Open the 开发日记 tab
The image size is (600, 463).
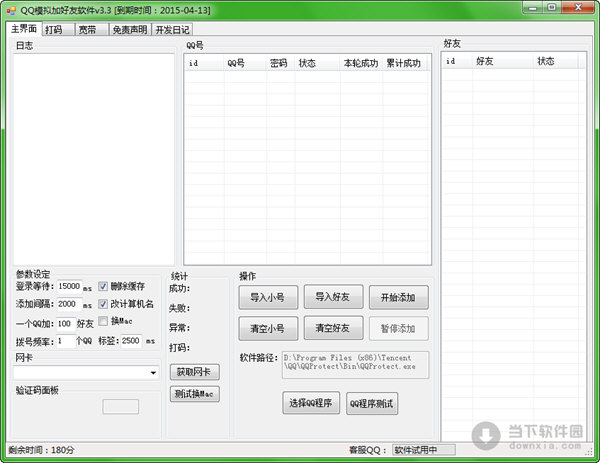tap(172, 29)
